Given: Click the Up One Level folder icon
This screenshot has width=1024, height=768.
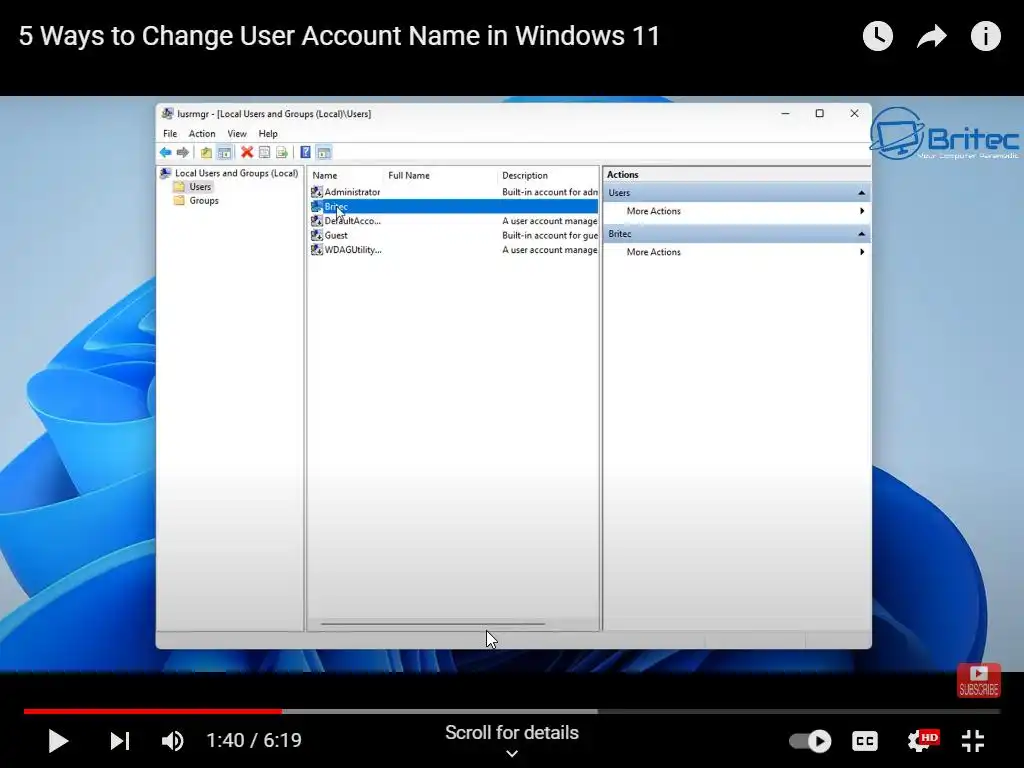Looking at the screenshot, I should pyautogui.click(x=206, y=152).
